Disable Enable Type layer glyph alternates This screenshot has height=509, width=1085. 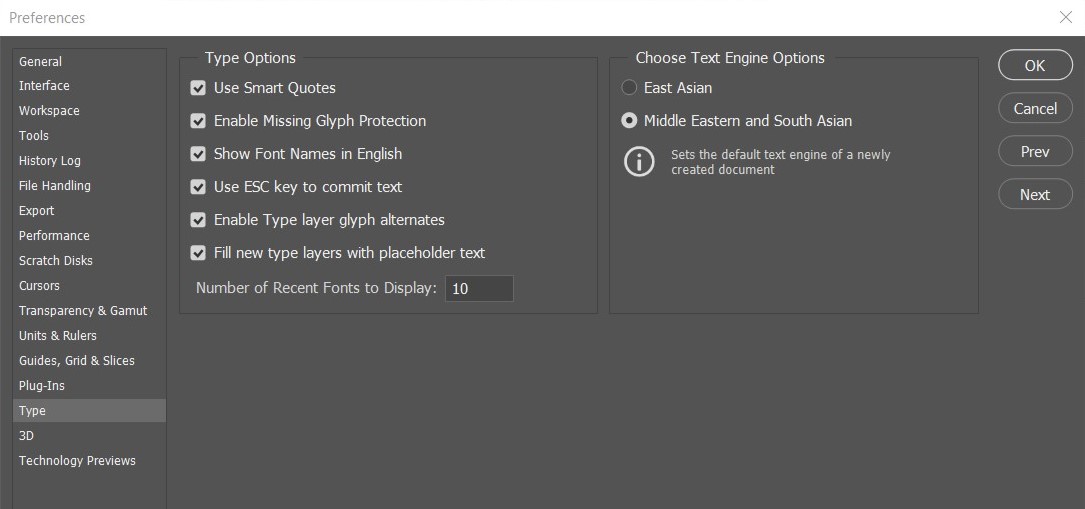point(198,220)
